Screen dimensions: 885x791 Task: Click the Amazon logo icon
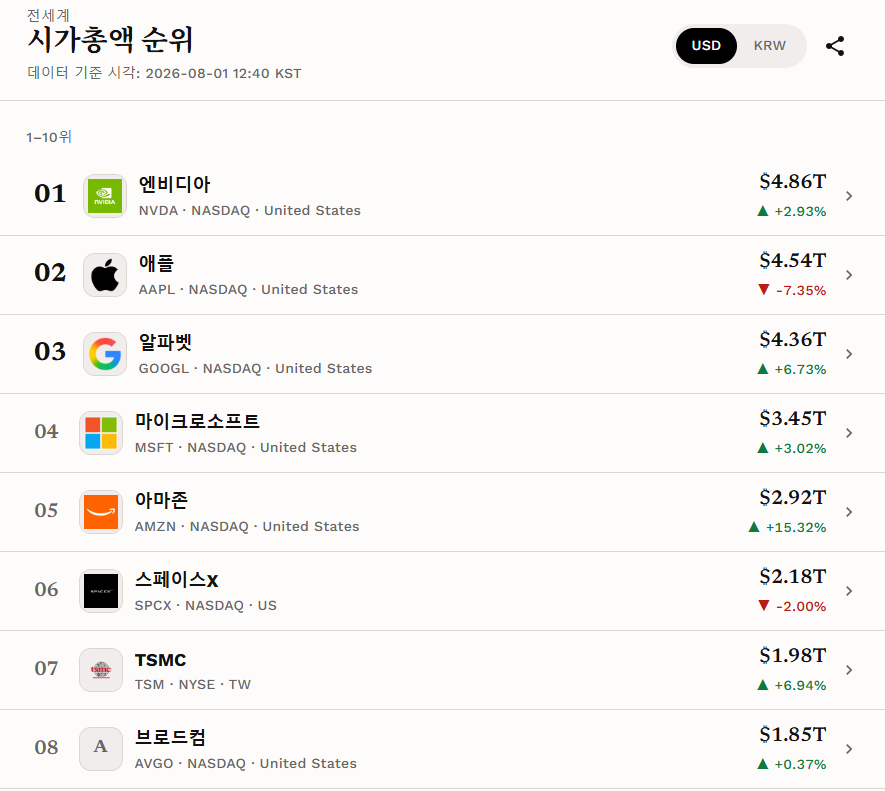tap(100, 512)
